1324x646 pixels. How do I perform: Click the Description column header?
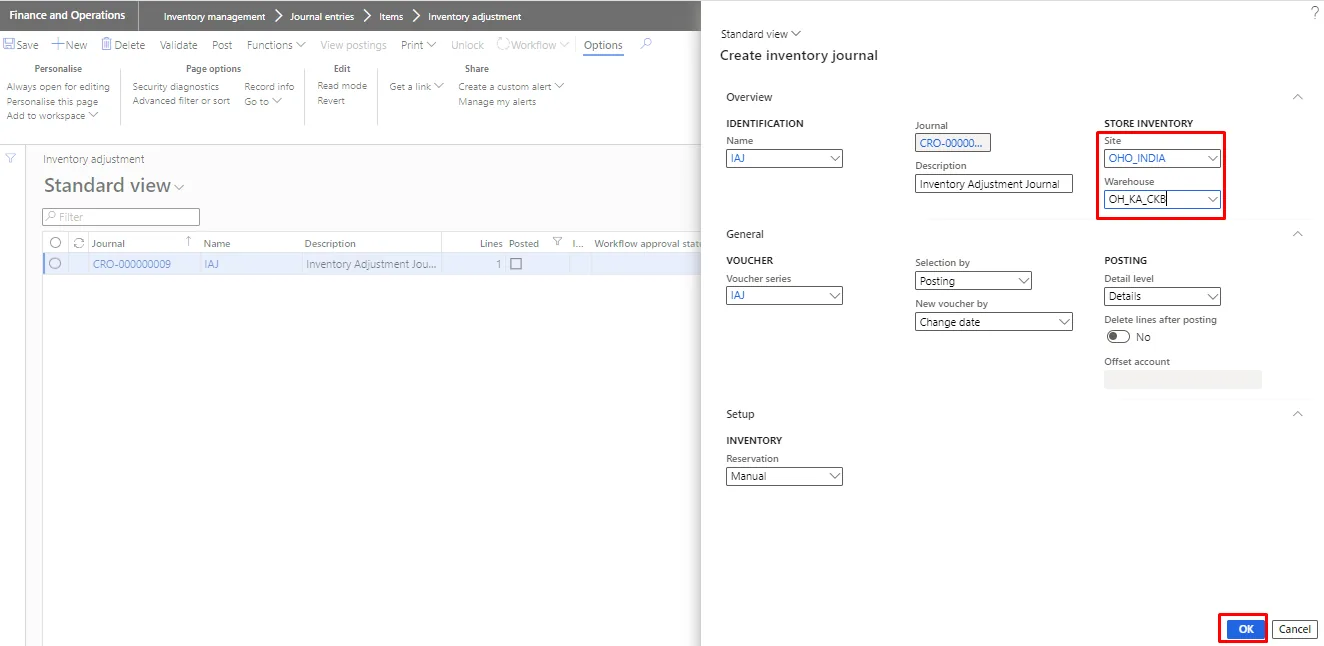pos(330,243)
